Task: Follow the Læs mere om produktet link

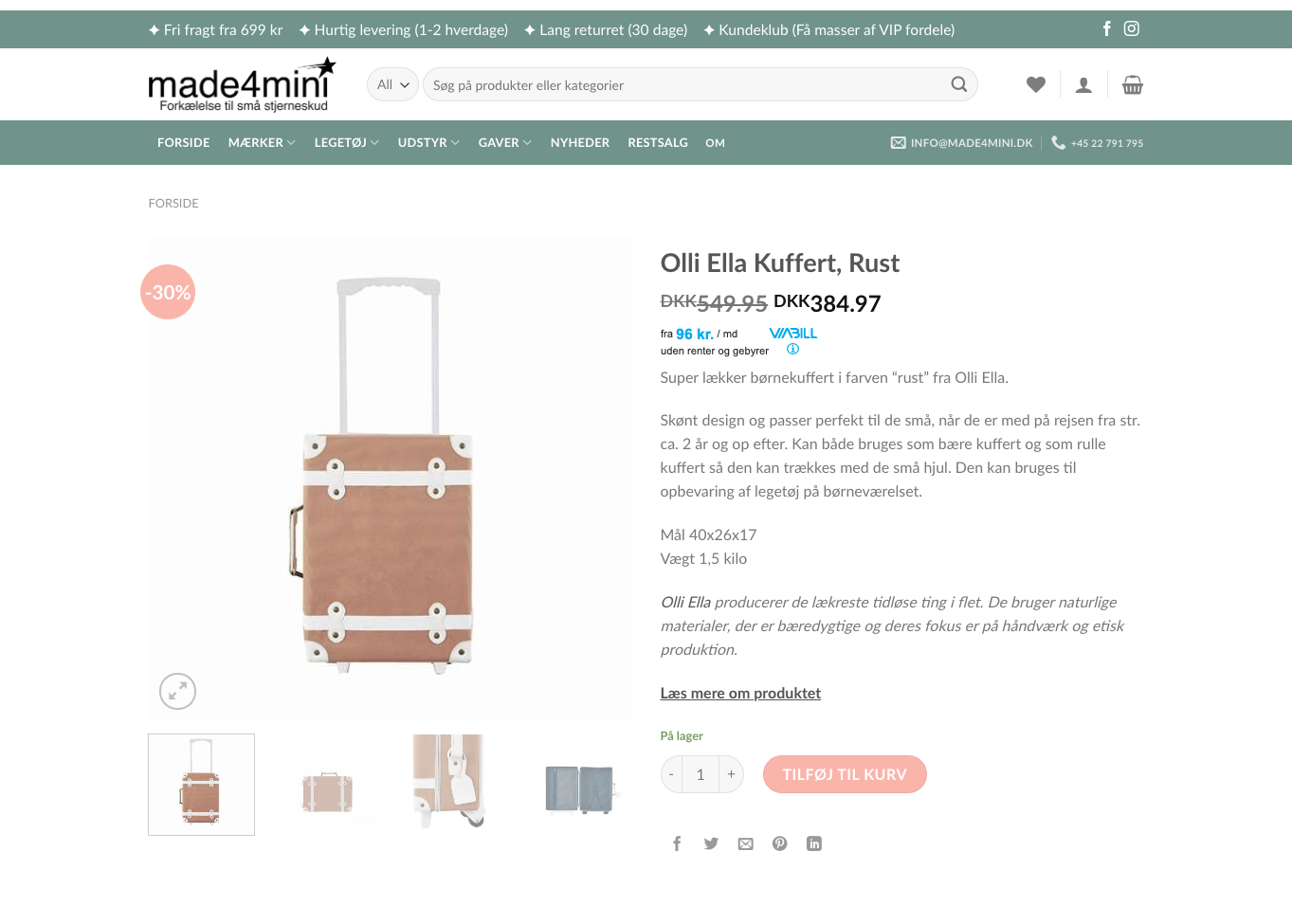Action: click(740, 693)
